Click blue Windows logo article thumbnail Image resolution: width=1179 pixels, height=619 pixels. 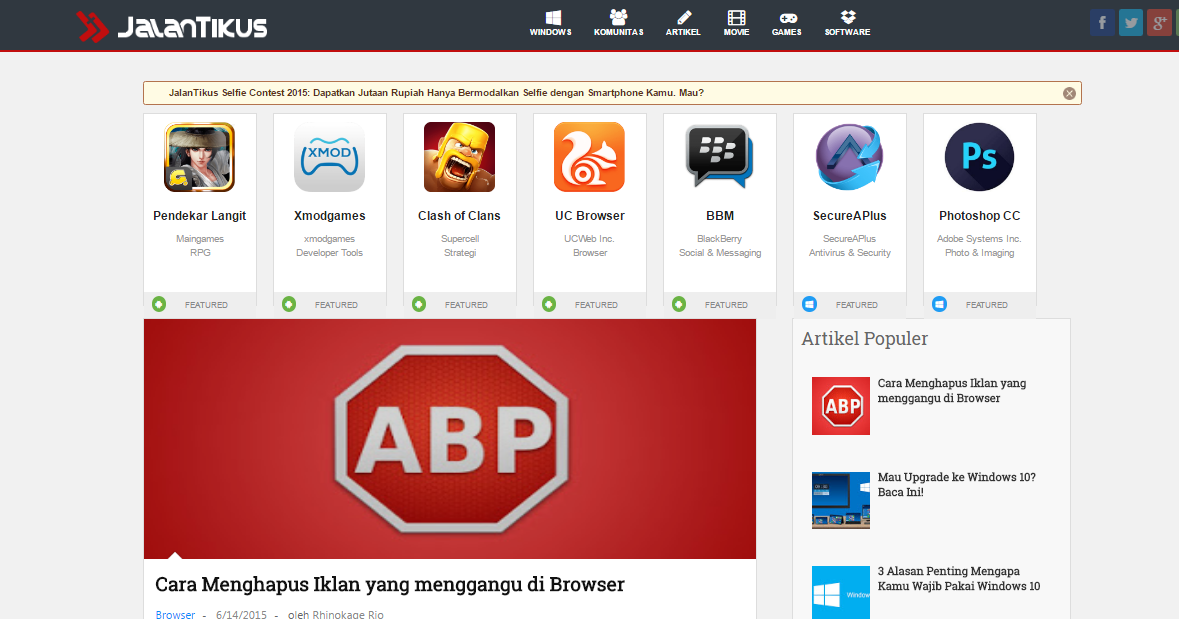(x=841, y=593)
